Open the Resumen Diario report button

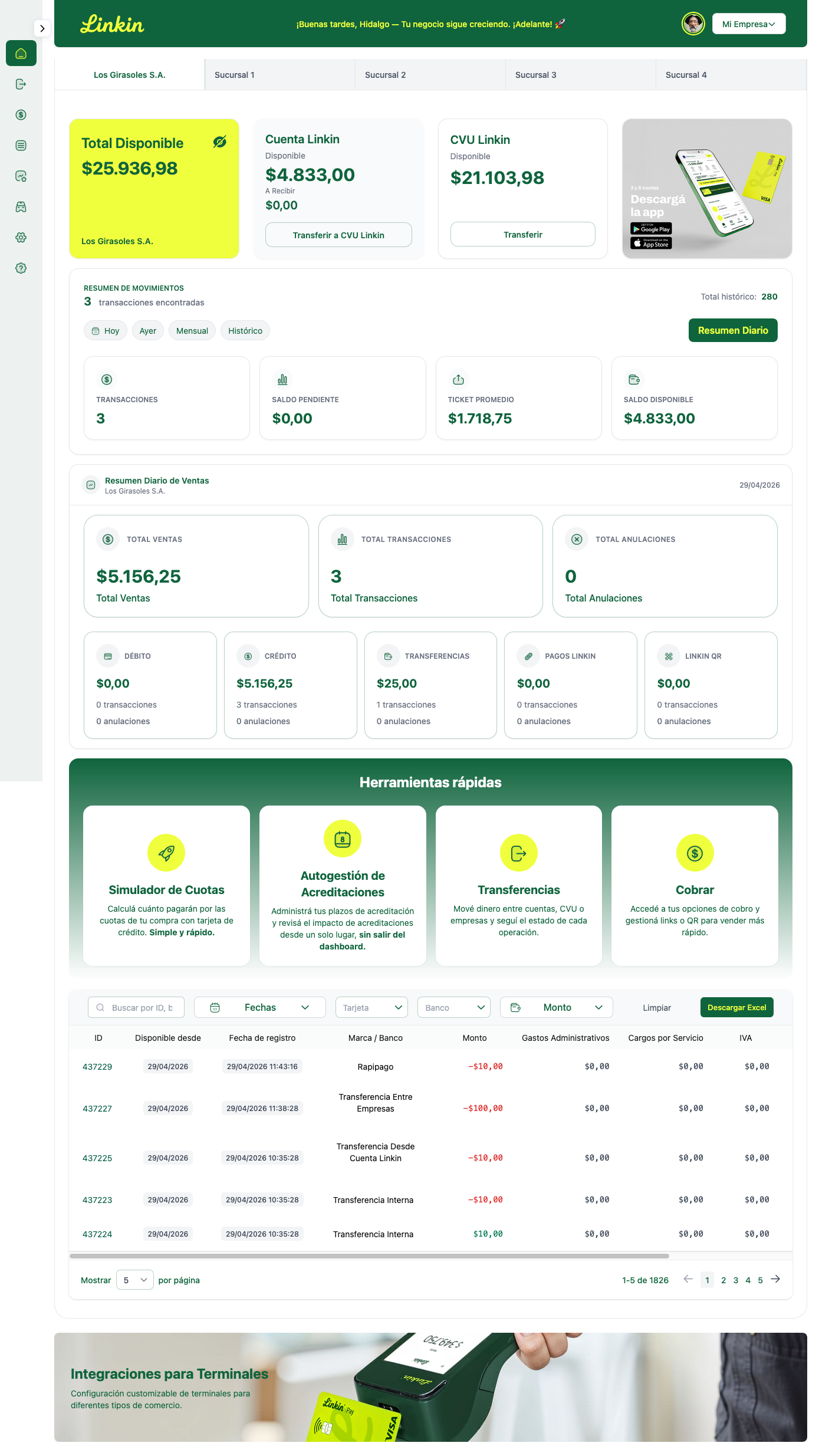click(x=733, y=330)
